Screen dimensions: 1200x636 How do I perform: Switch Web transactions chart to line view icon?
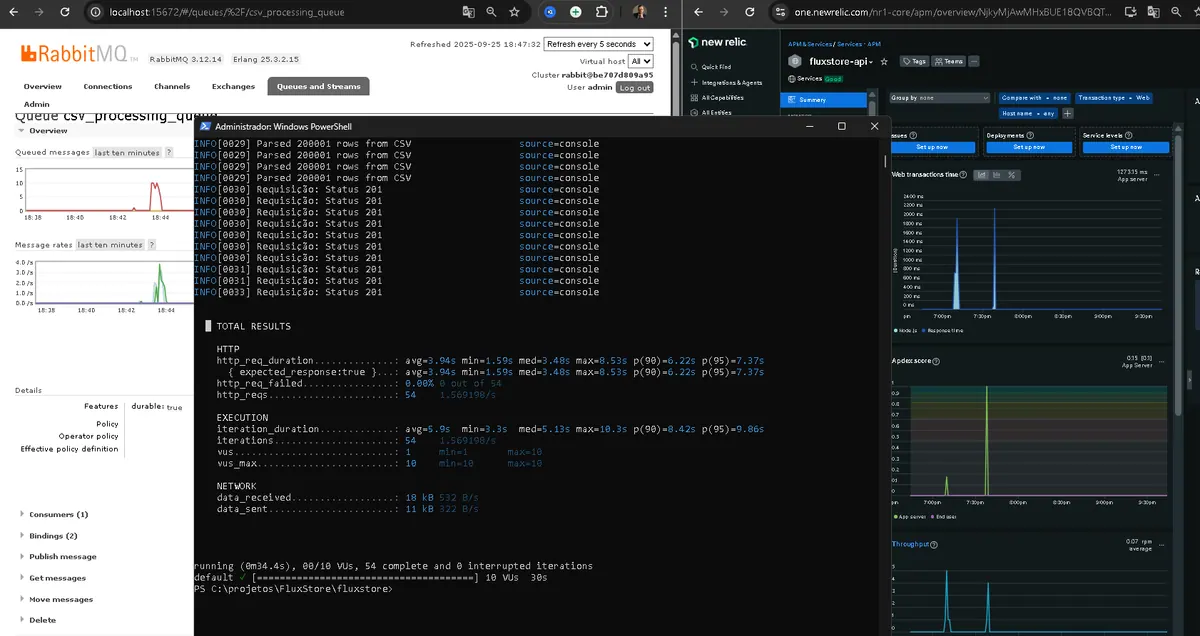(982, 174)
